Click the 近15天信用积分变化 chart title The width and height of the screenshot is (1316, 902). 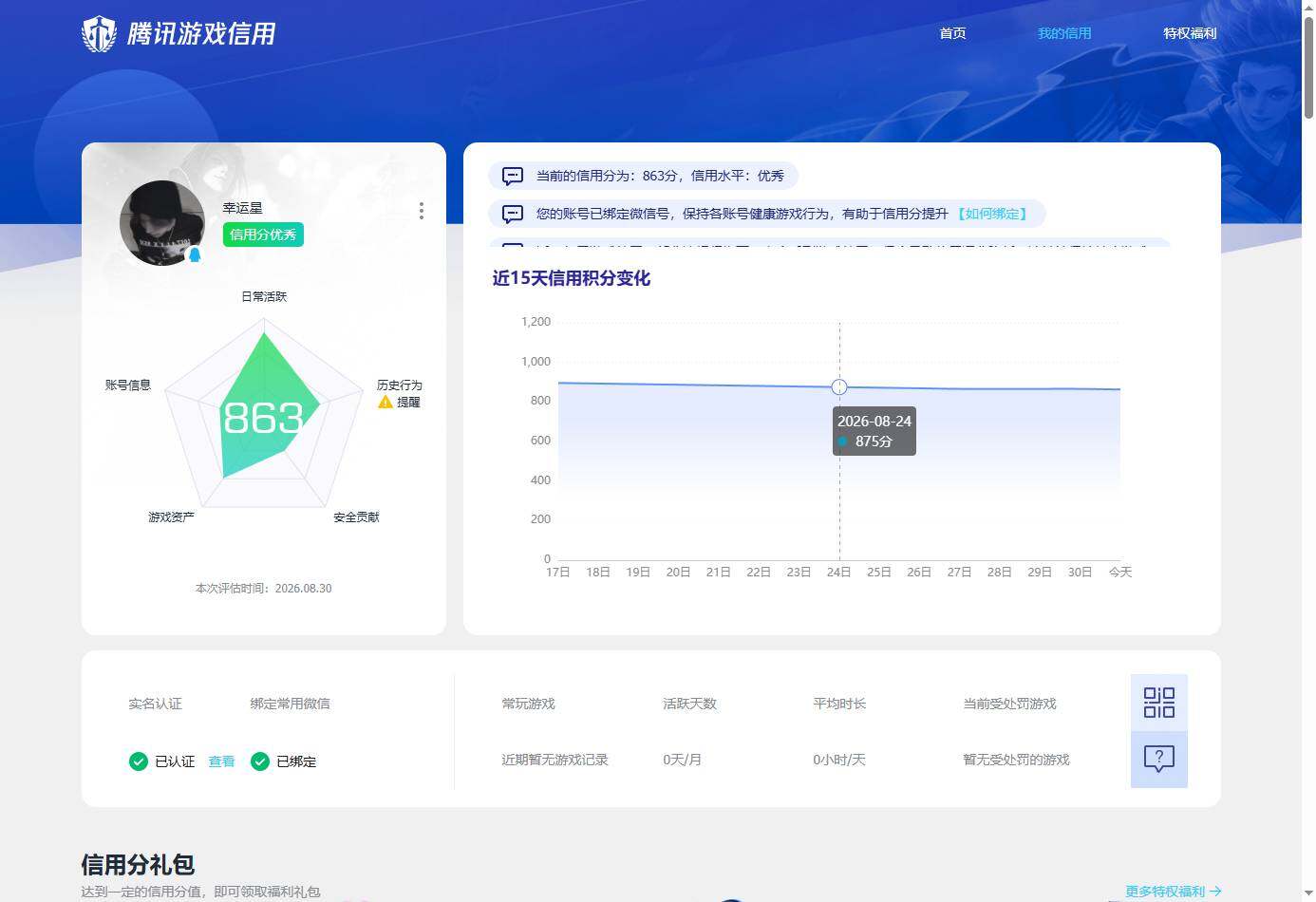(572, 278)
